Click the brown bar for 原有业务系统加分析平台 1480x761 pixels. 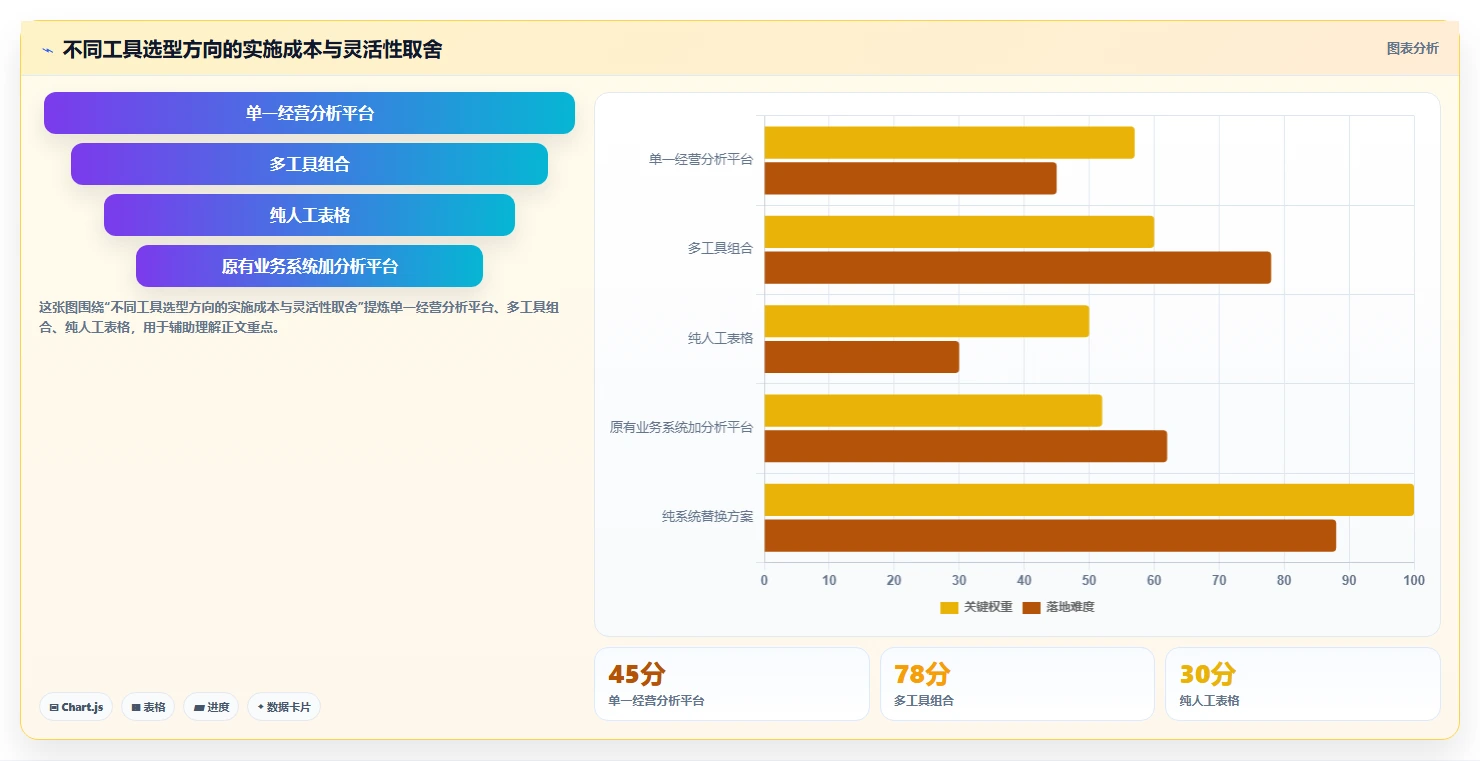pos(966,446)
